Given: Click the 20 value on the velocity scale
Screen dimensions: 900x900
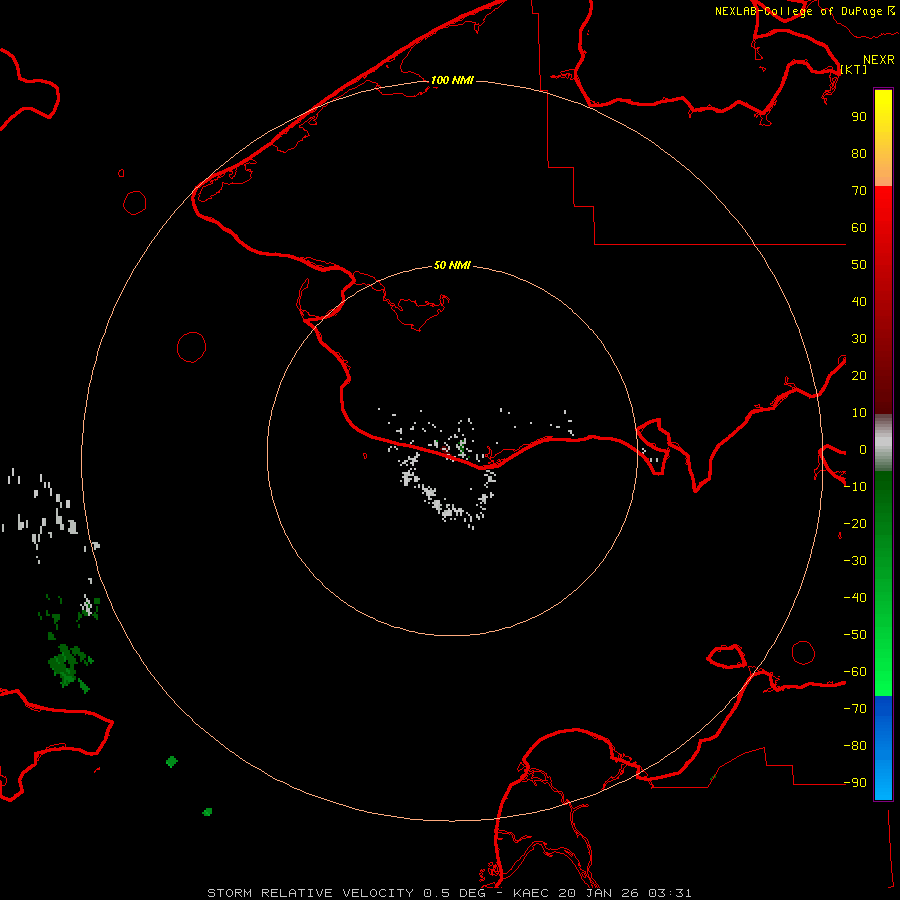Looking at the screenshot, I should [x=859, y=376].
